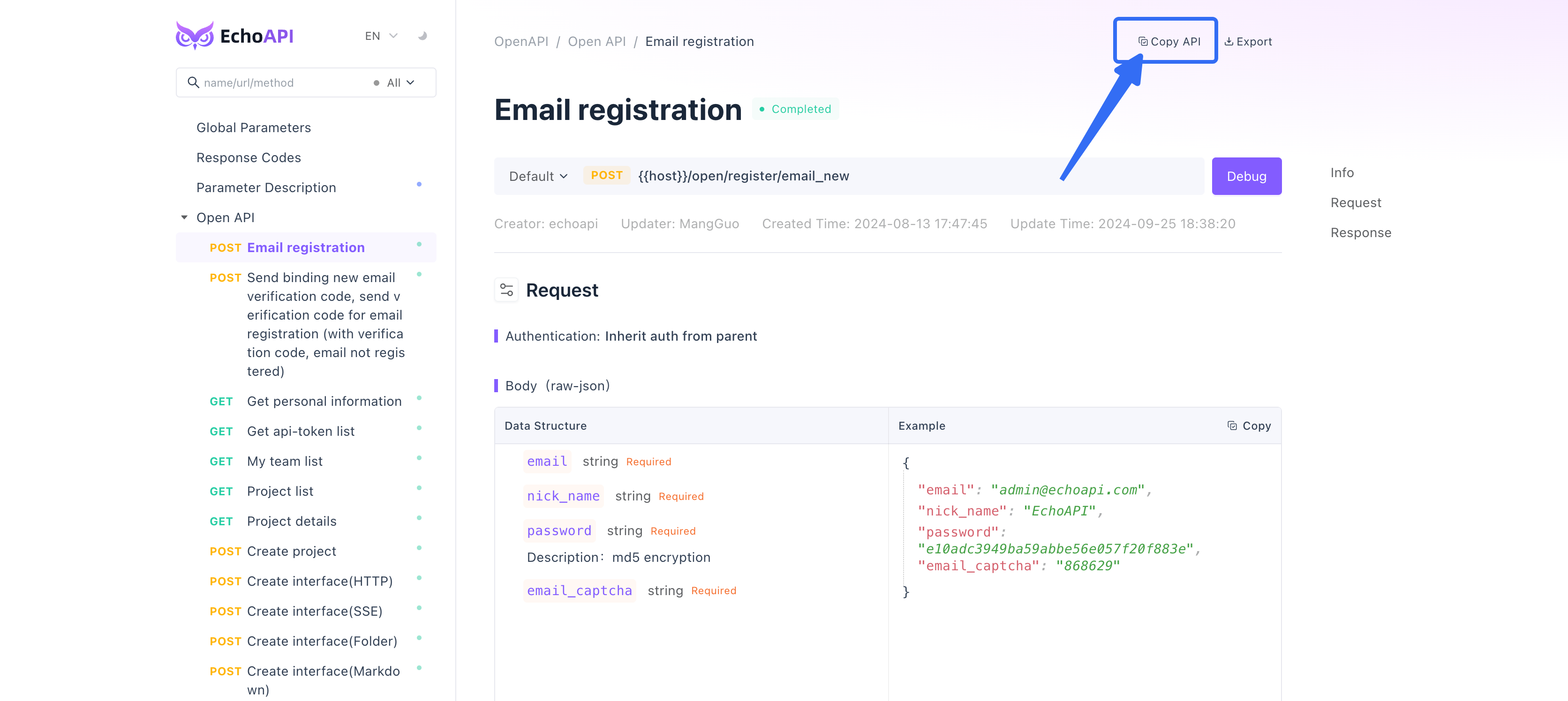Click the Copy API button

tap(1169, 41)
